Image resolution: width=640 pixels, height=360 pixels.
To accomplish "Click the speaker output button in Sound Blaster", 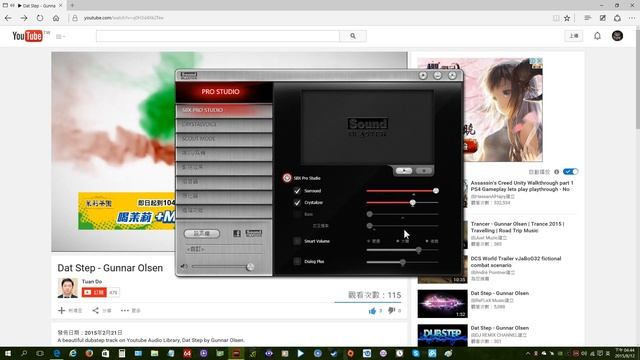I will coord(202,233).
